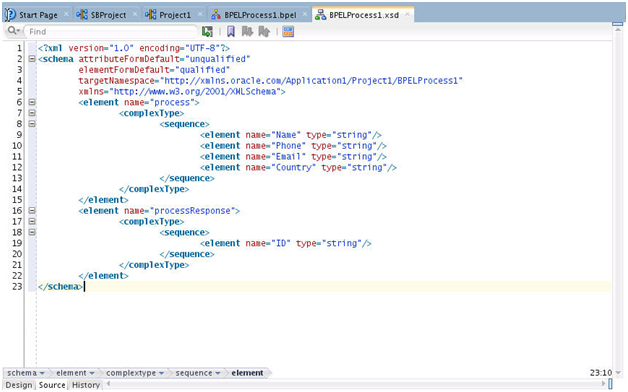Click the horizontal scrollbar at bottom
The height and width of the screenshot is (392, 628).
(356, 384)
